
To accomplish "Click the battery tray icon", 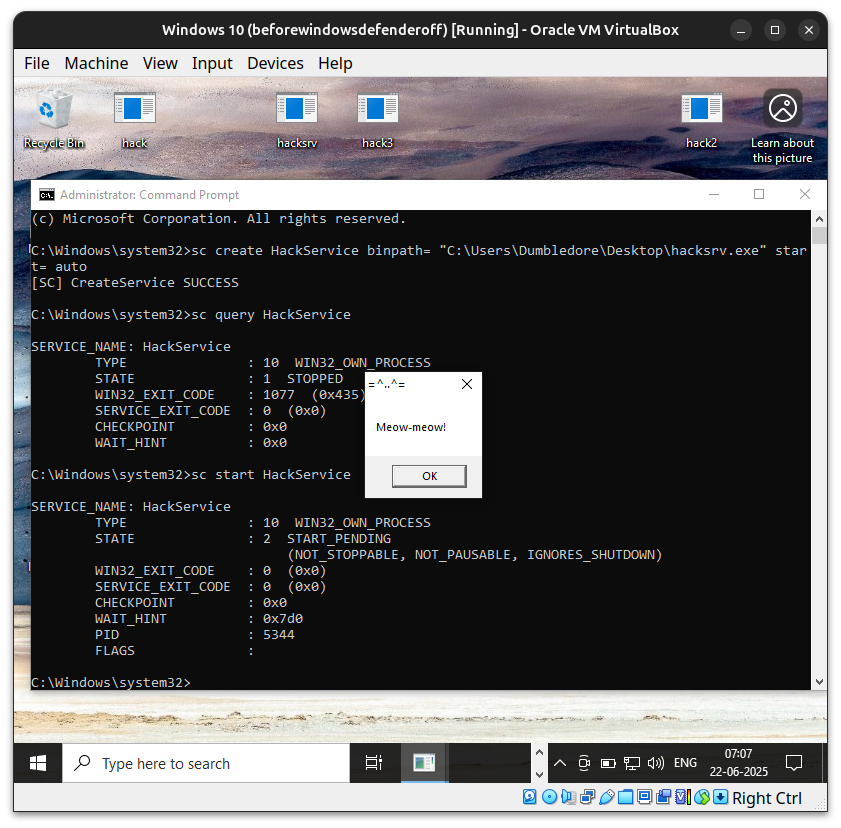I will (608, 763).
